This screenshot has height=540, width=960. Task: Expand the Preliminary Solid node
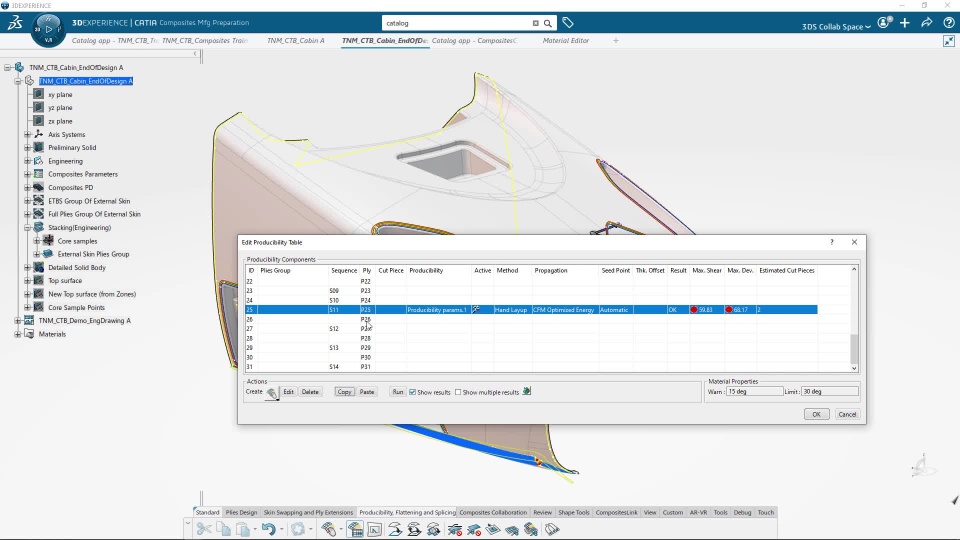coord(28,148)
